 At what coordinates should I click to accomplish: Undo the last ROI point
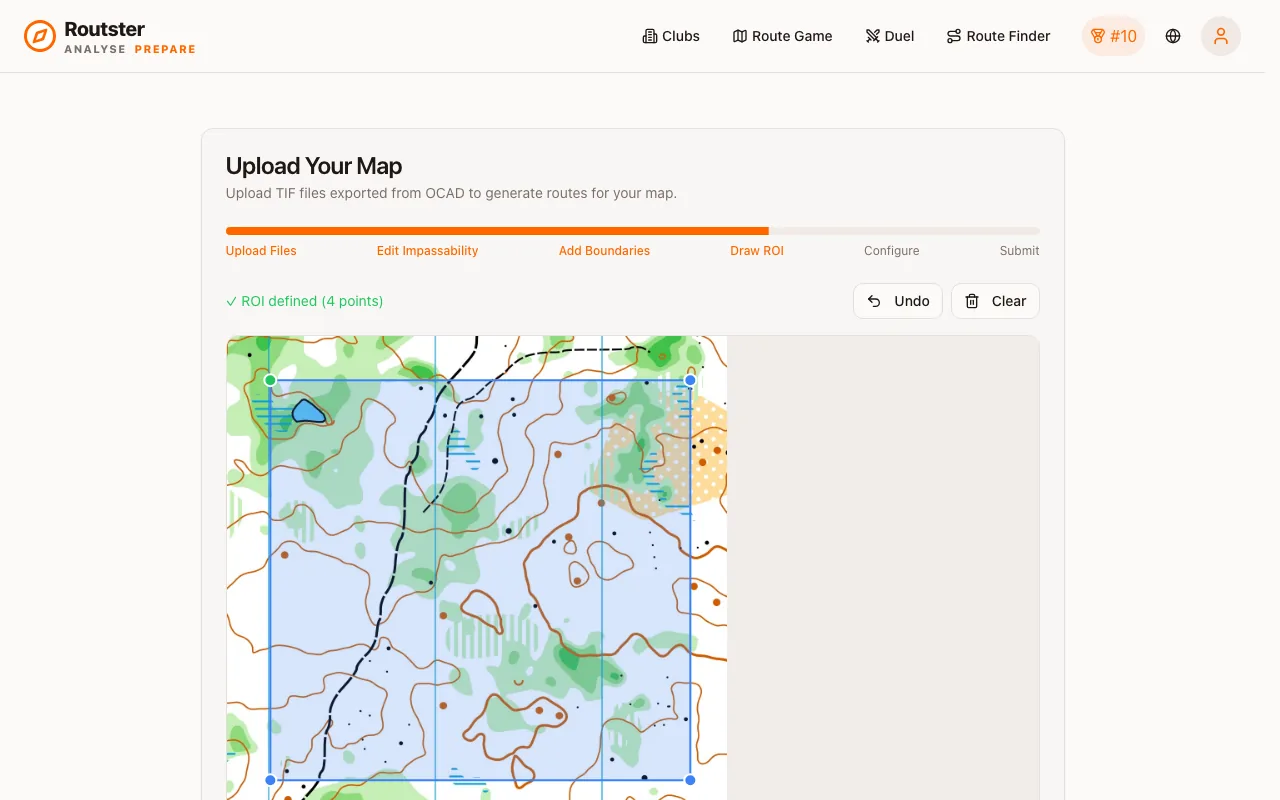coord(898,301)
